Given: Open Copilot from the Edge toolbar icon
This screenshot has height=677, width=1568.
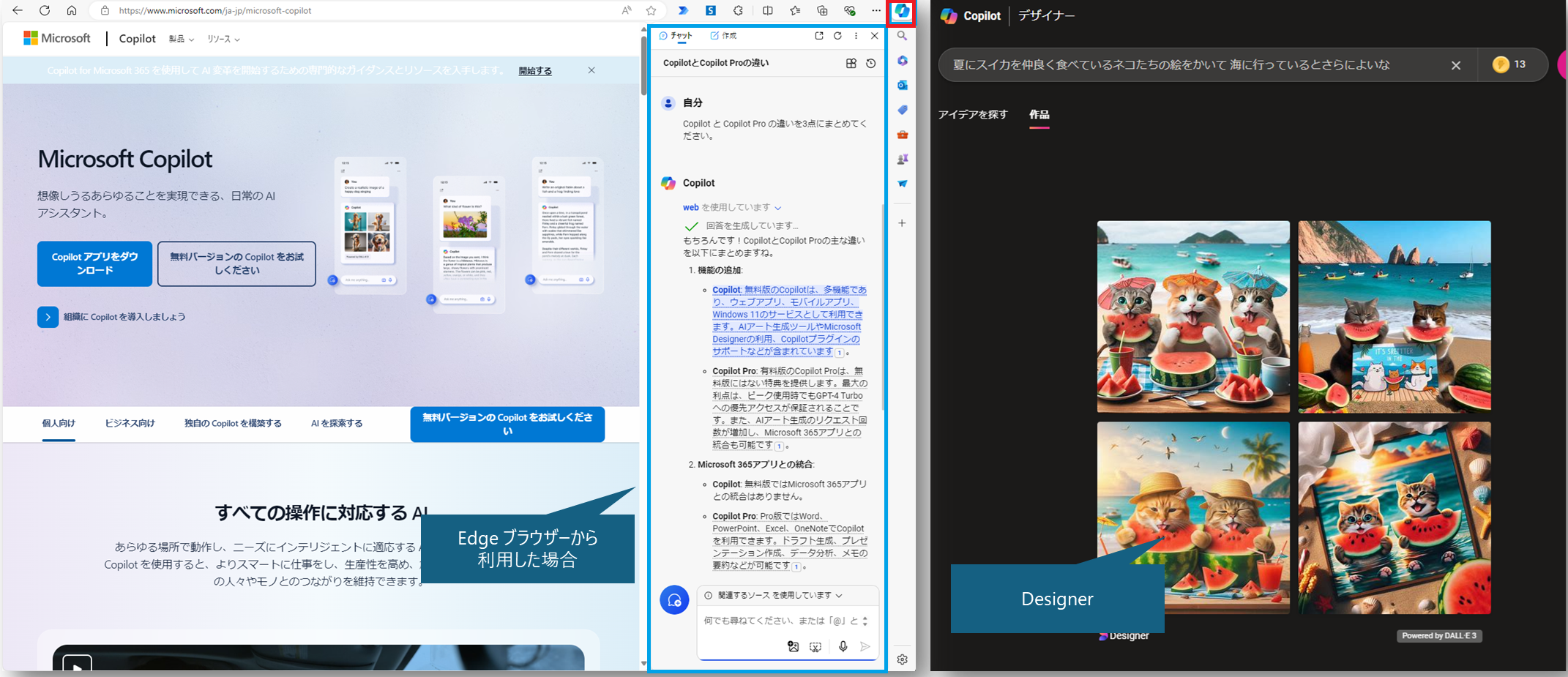Looking at the screenshot, I should pyautogui.click(x=902, y=11).
